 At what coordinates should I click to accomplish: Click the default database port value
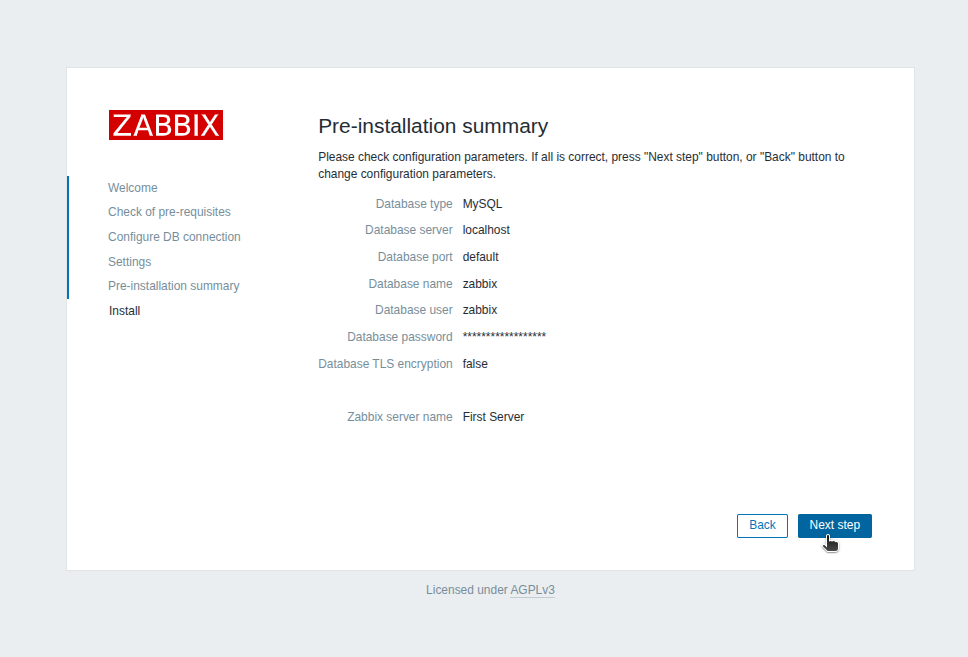pos(480,257)
